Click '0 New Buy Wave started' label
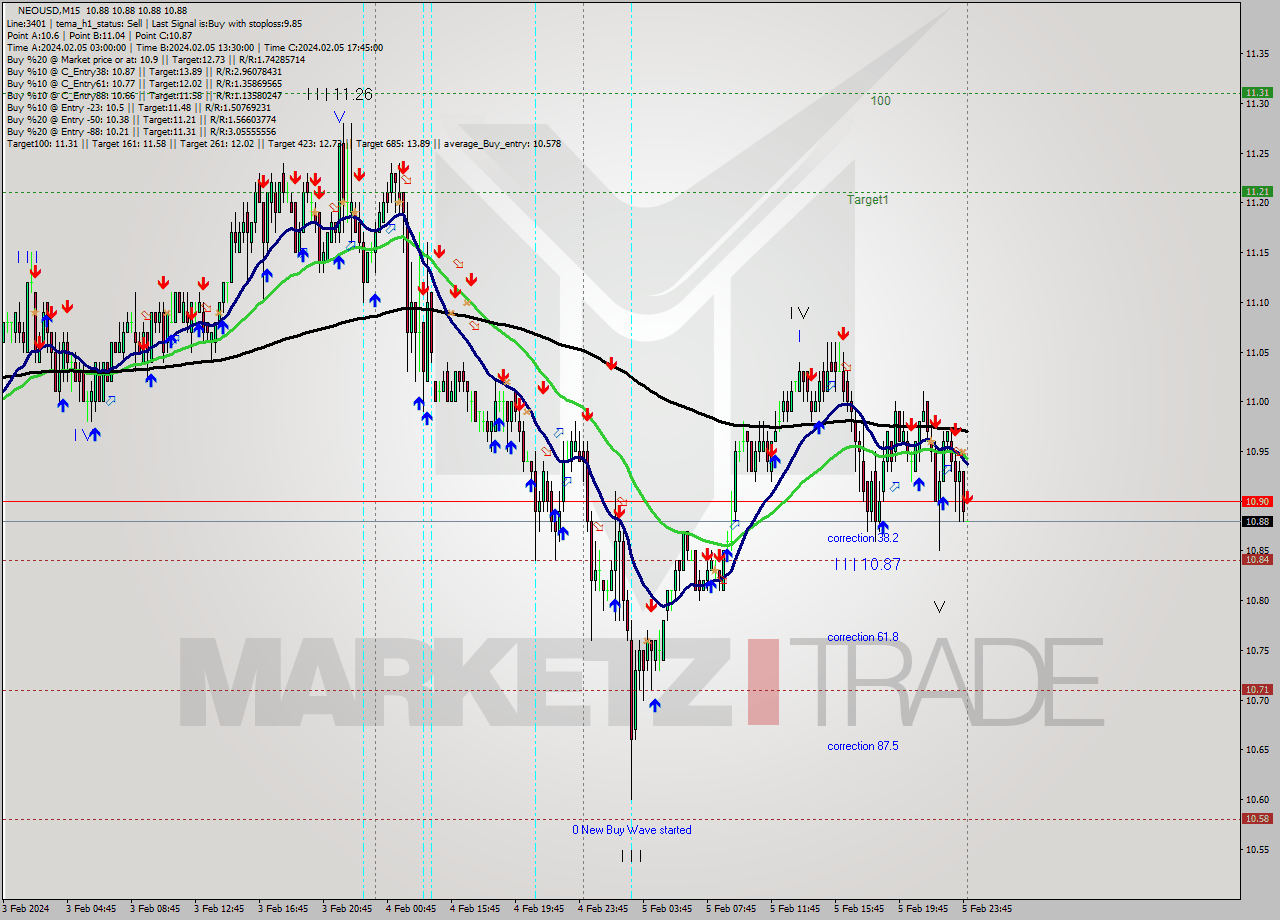 pos(631,830)
